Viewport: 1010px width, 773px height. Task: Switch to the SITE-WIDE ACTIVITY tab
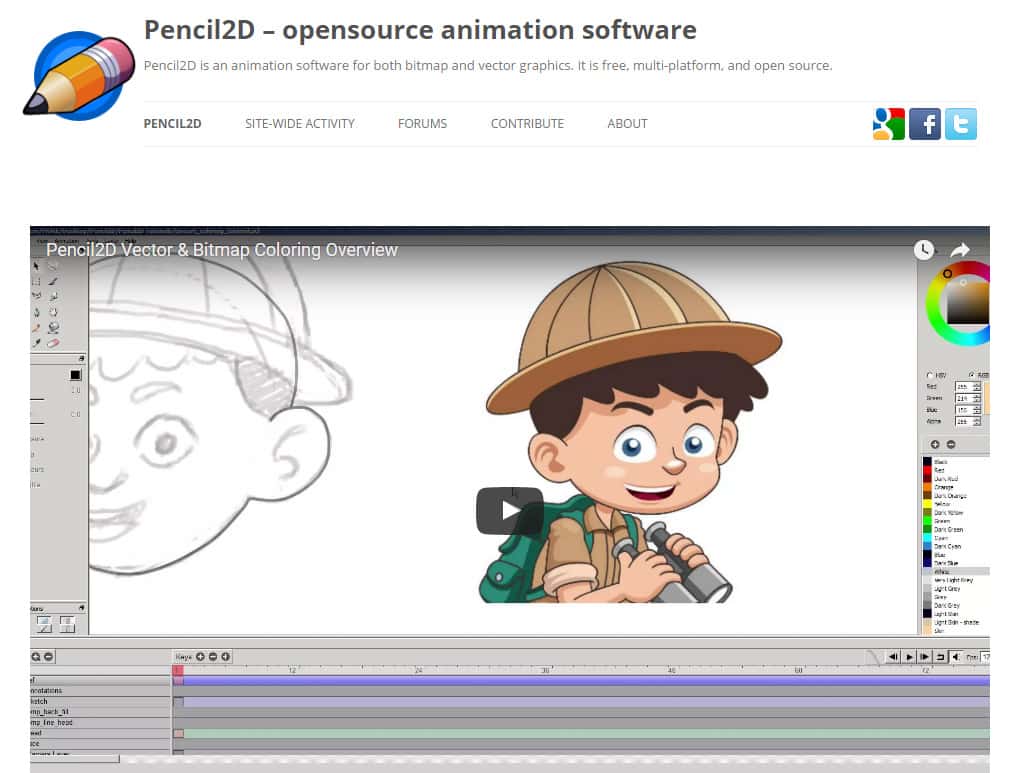(300, 124)
